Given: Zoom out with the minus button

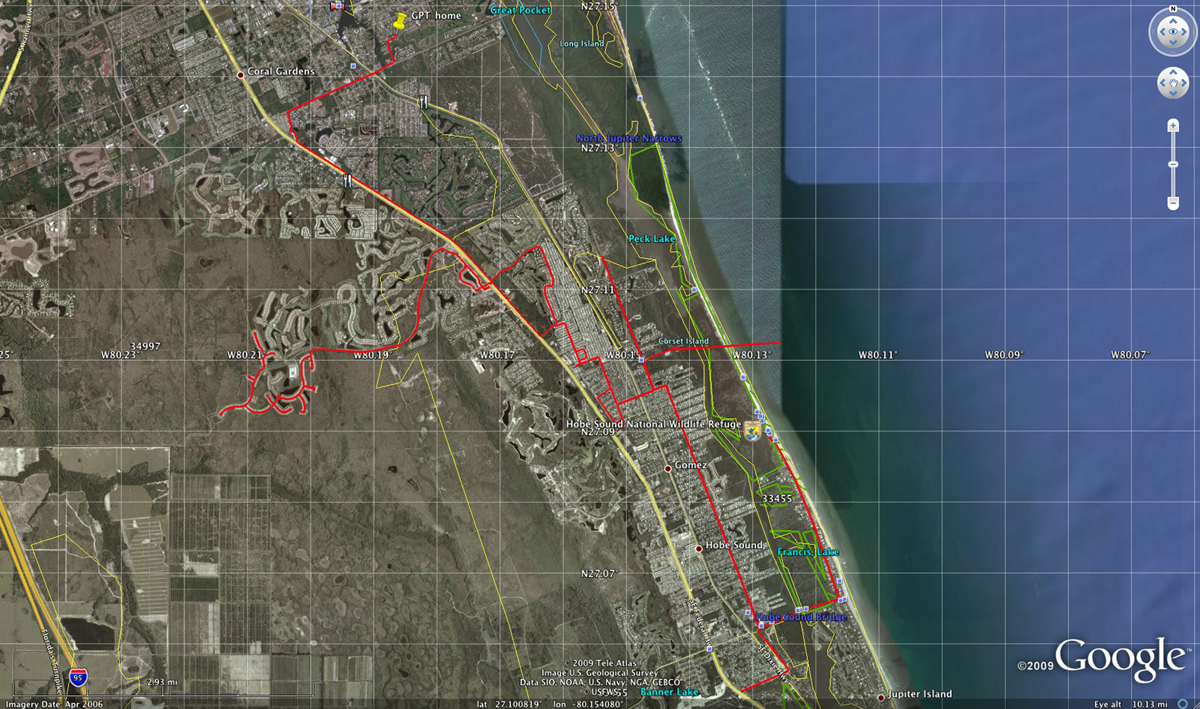Looking at the screenshot, I should (1173, 203).
